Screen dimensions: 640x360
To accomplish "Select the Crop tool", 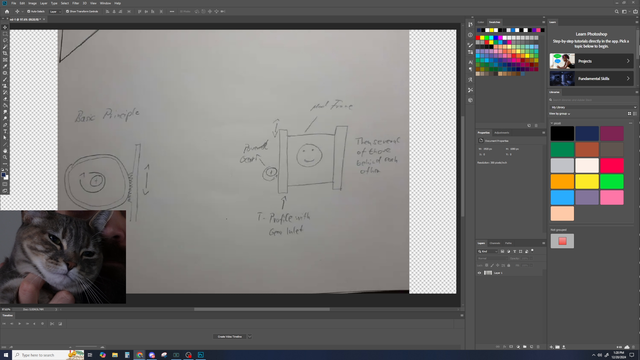I will (x=5, y=53).
